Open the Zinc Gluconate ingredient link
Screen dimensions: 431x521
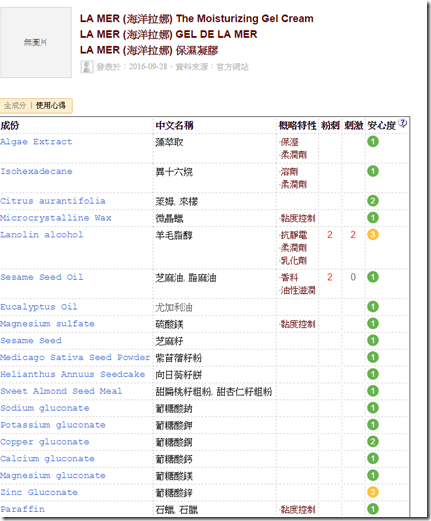pos(39,492)
